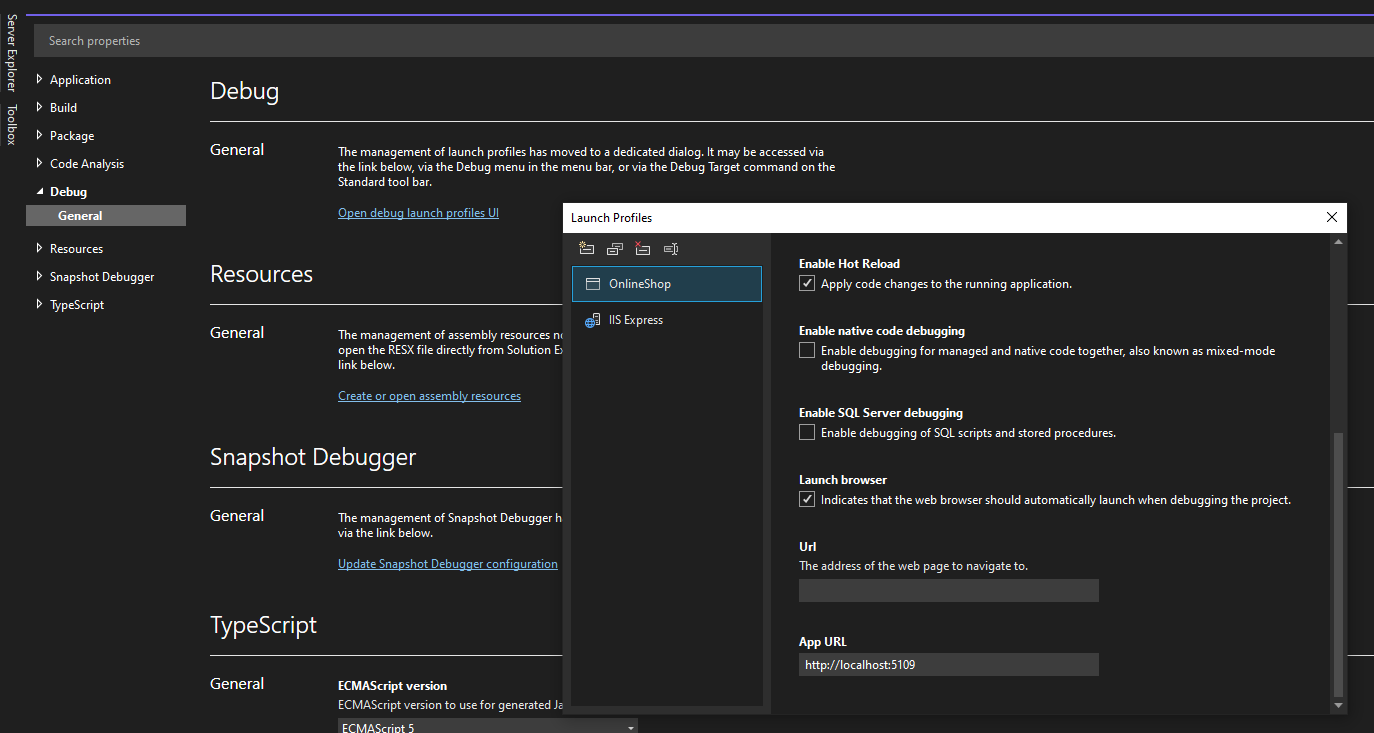Select the OnlineShop profile window icon
The width and height of the screenshot is (1374, 733).
(593, 284)
